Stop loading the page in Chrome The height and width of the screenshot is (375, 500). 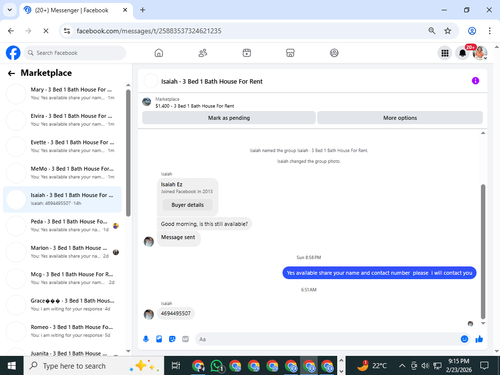pyautogui.click(x=46, y=31)
